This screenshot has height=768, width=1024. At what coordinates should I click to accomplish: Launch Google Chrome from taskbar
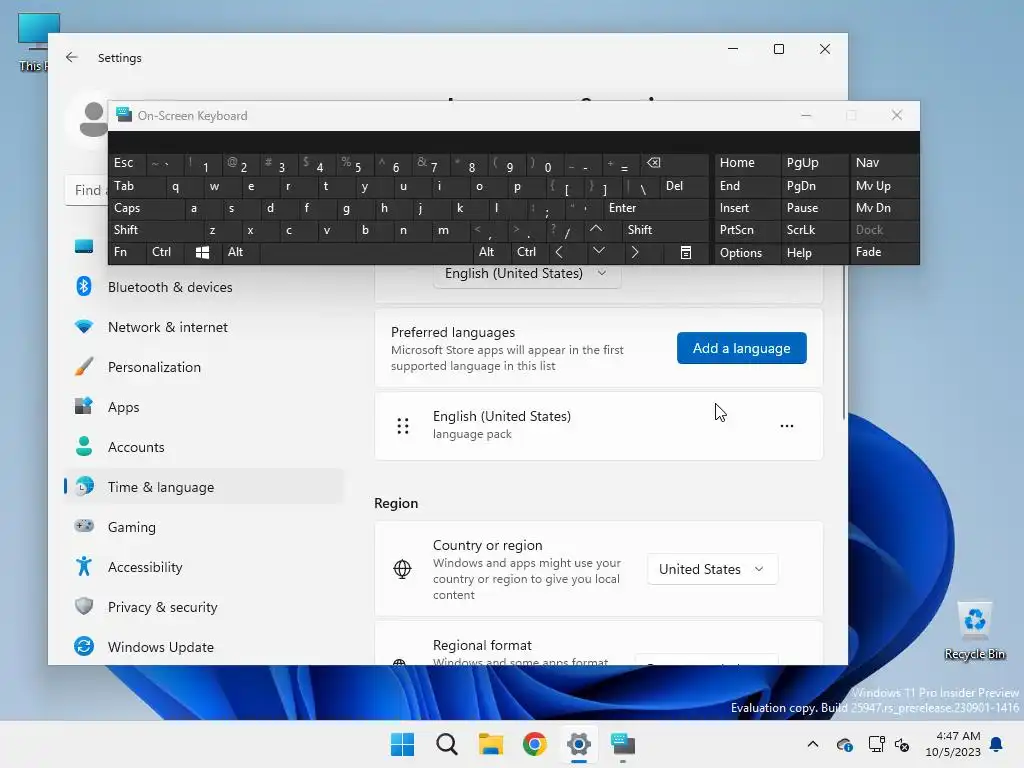click(x=534, y=744)
